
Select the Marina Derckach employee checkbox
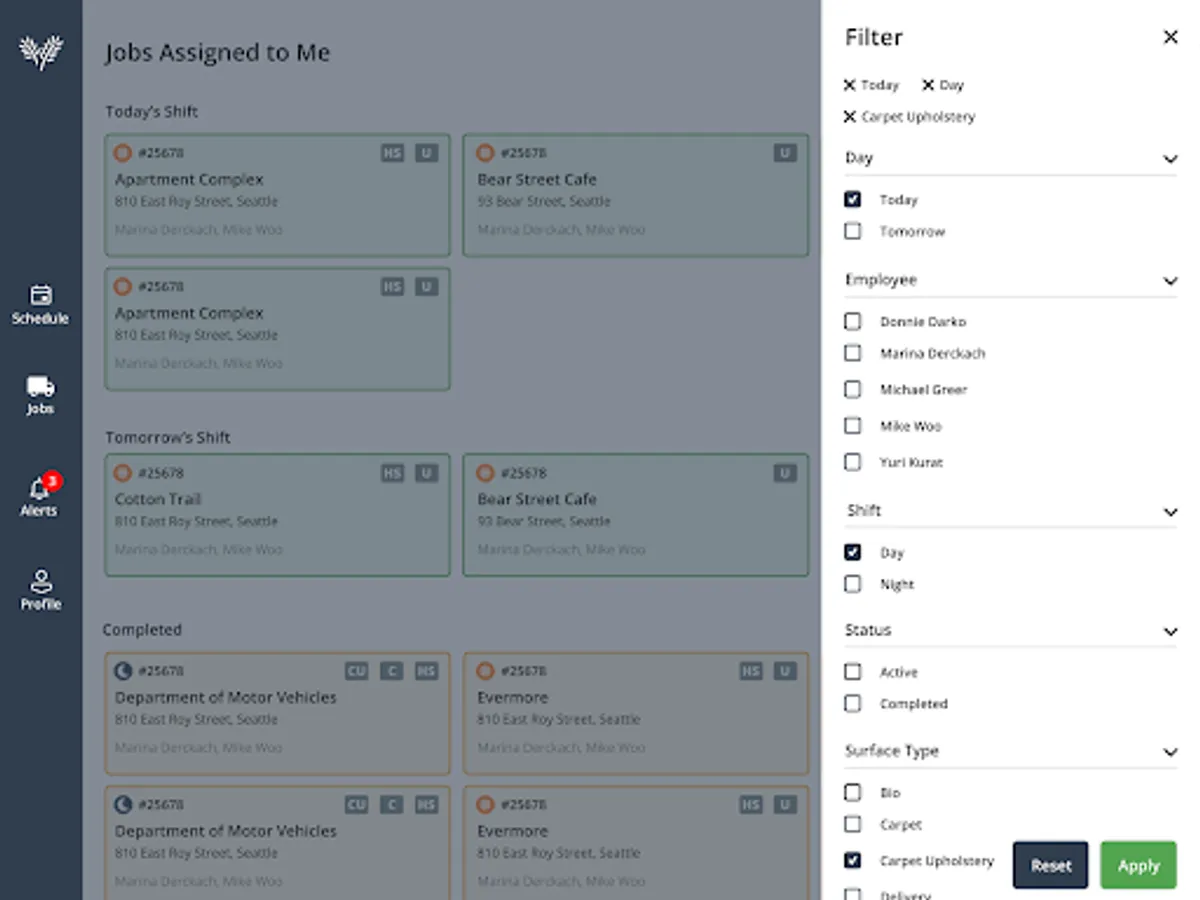click(852, 353)
